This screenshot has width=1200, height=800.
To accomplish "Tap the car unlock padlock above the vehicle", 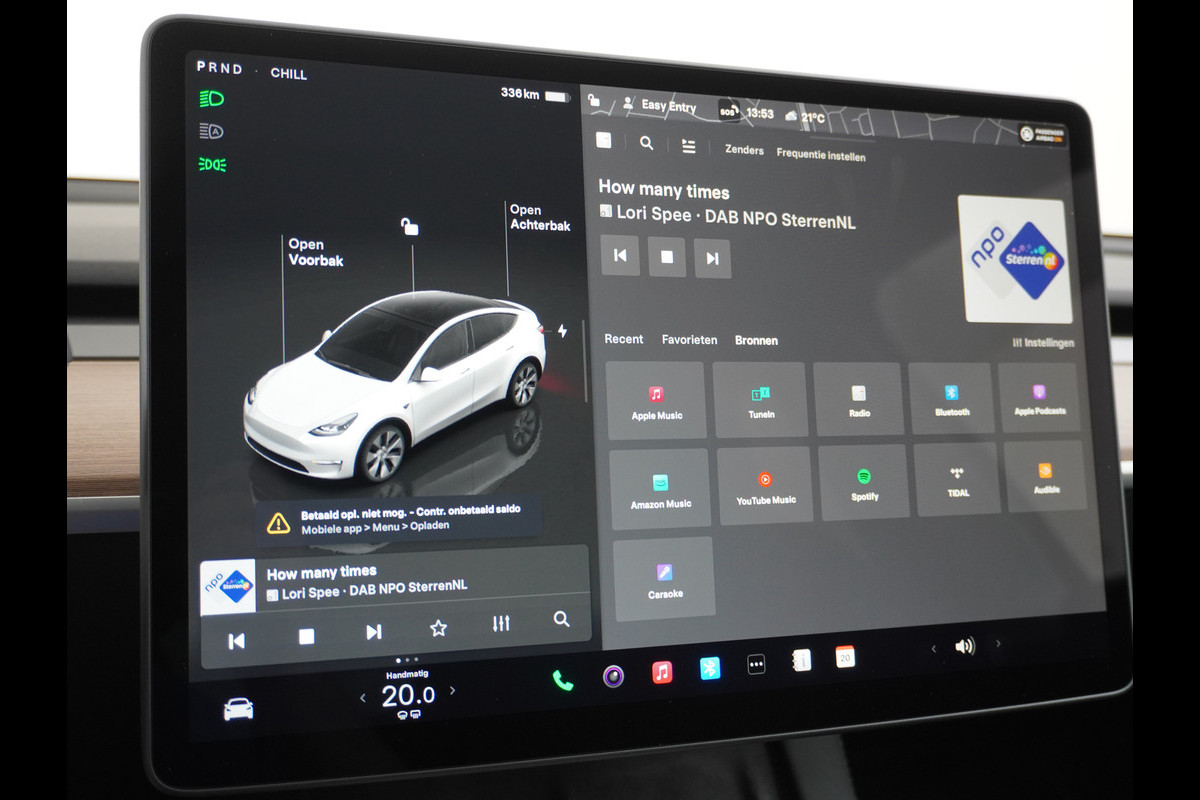I will pyautogui.click(x=409, y=226).
